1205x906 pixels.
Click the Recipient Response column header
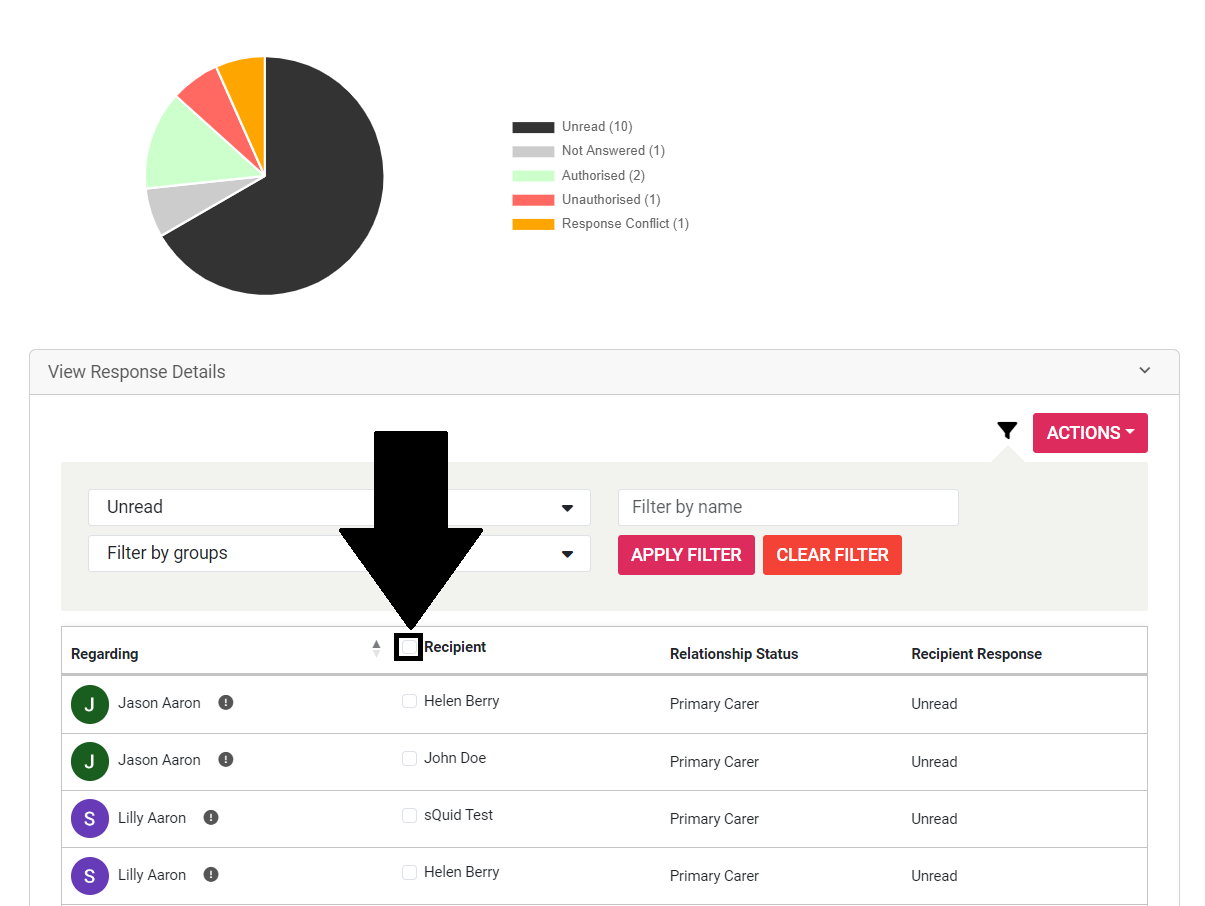[976, 654]
